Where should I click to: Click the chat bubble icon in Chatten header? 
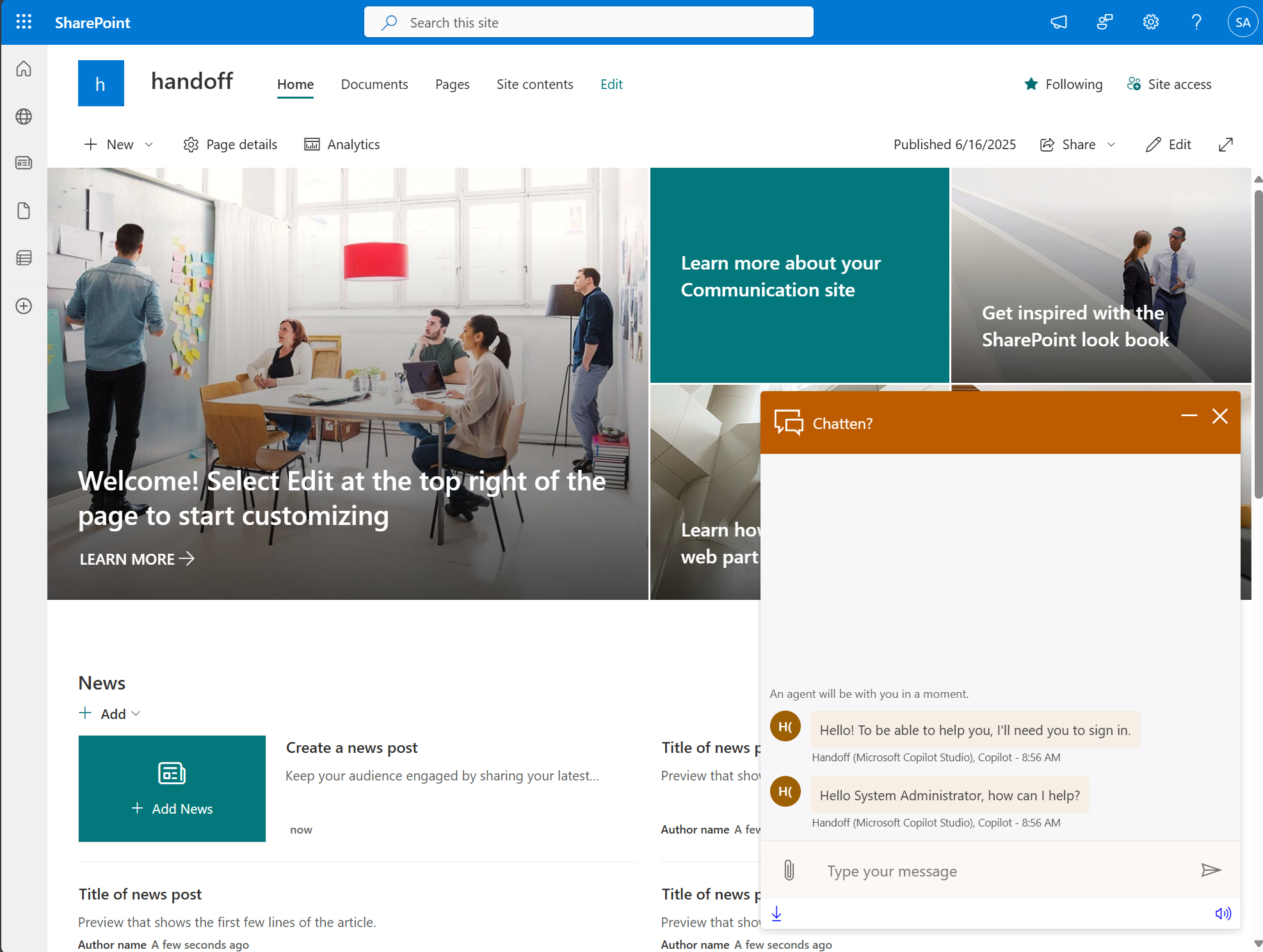coord(789,423)
